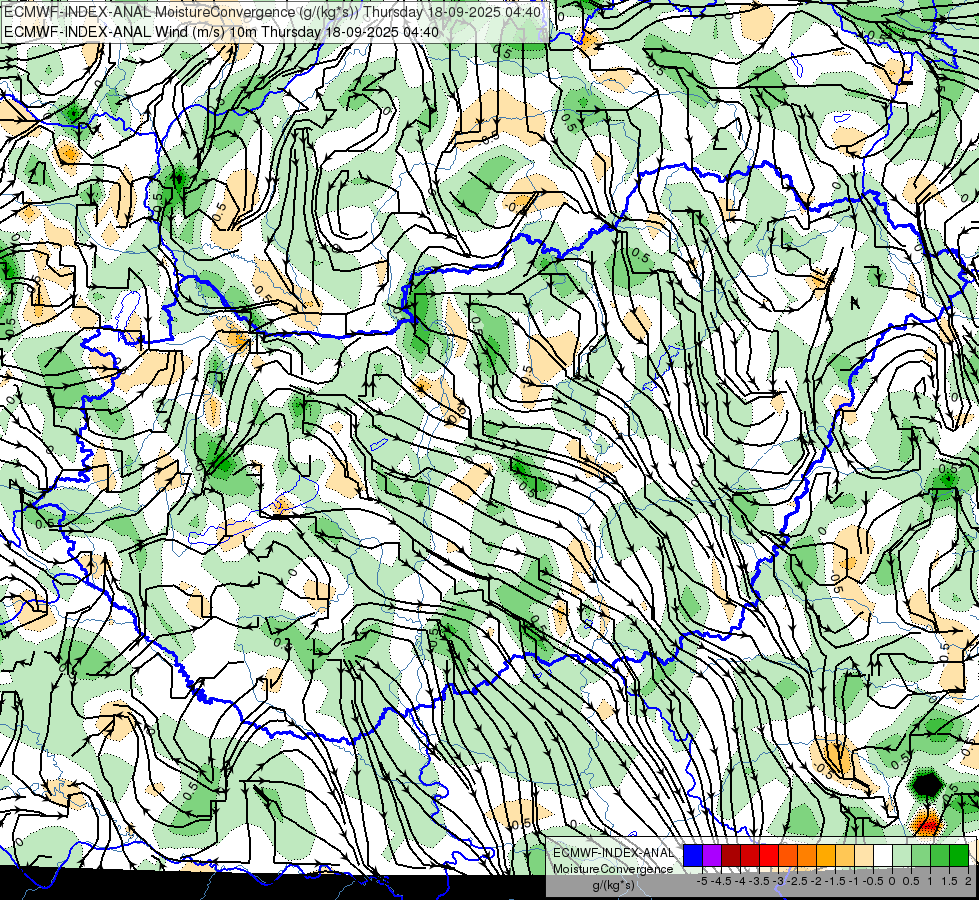Image resolution: width=979 pixels, height=900 pixels.
Task: Click the MoistureConvergence title line at top
Action: coord(272,11)
